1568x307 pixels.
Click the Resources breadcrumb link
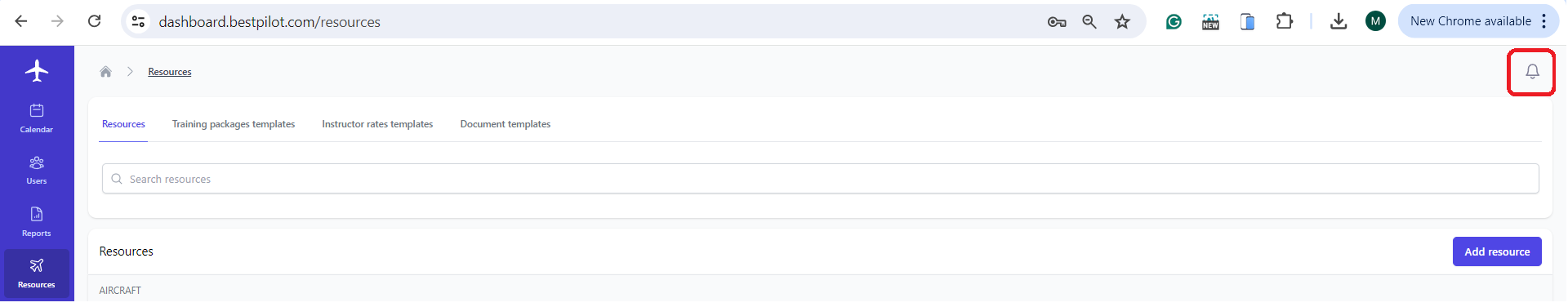(x=170, y=72)
